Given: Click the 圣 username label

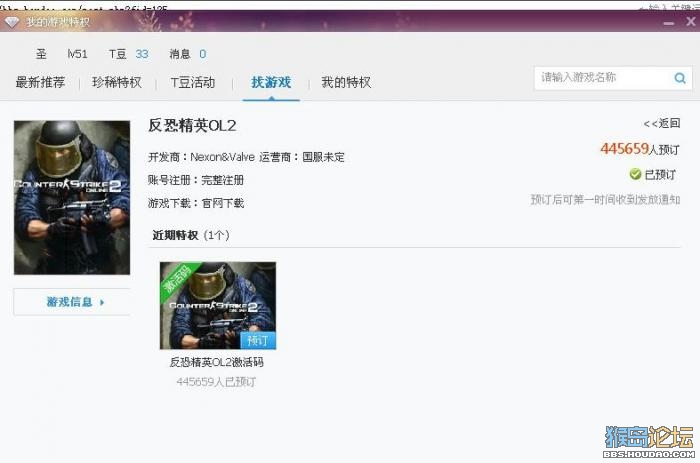Looking at the screenshot, I should tap(41, 54).
